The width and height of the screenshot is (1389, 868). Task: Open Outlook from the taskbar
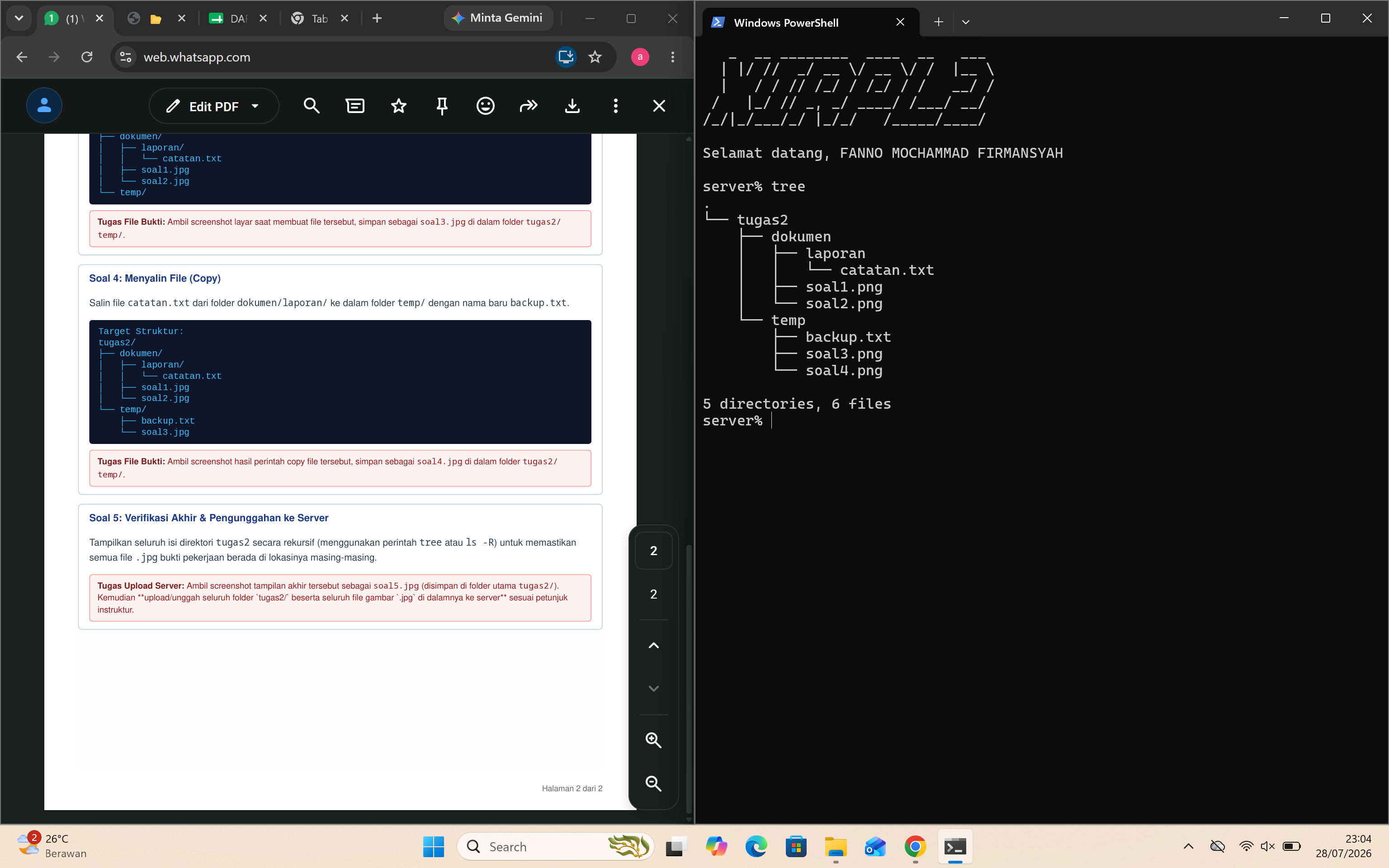pyautogui.click(x=875, y=846)
